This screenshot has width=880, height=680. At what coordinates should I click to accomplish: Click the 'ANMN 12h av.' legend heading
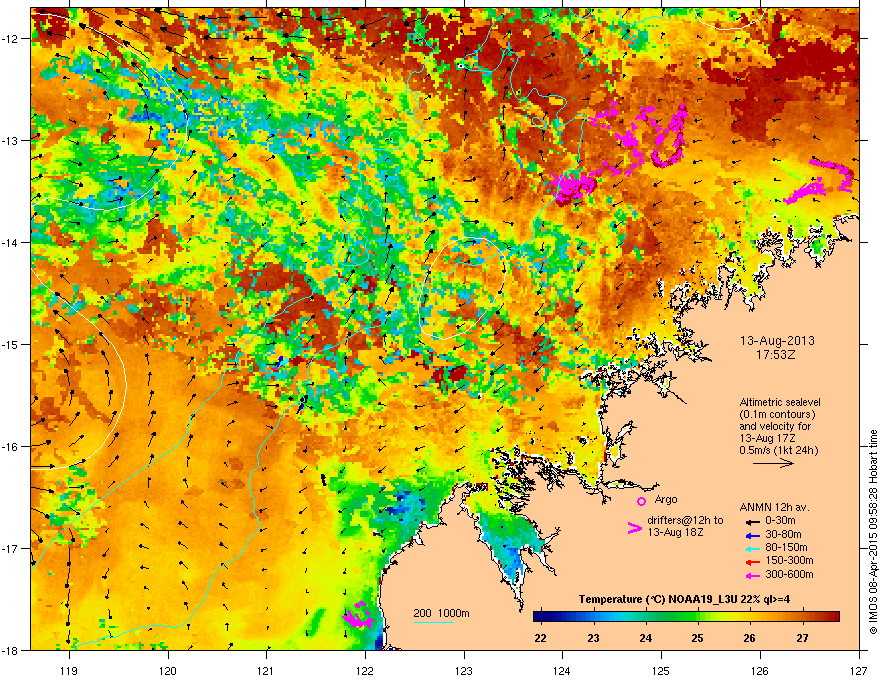pyautogui.click(x=774, y=508)
